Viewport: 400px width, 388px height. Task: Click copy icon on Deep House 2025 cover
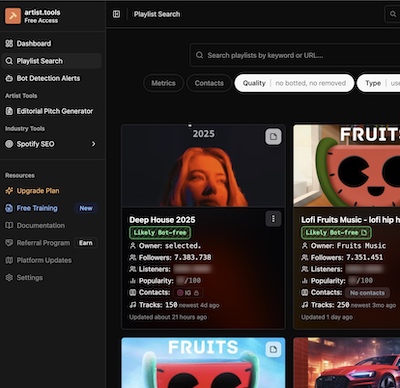[273, 136]
